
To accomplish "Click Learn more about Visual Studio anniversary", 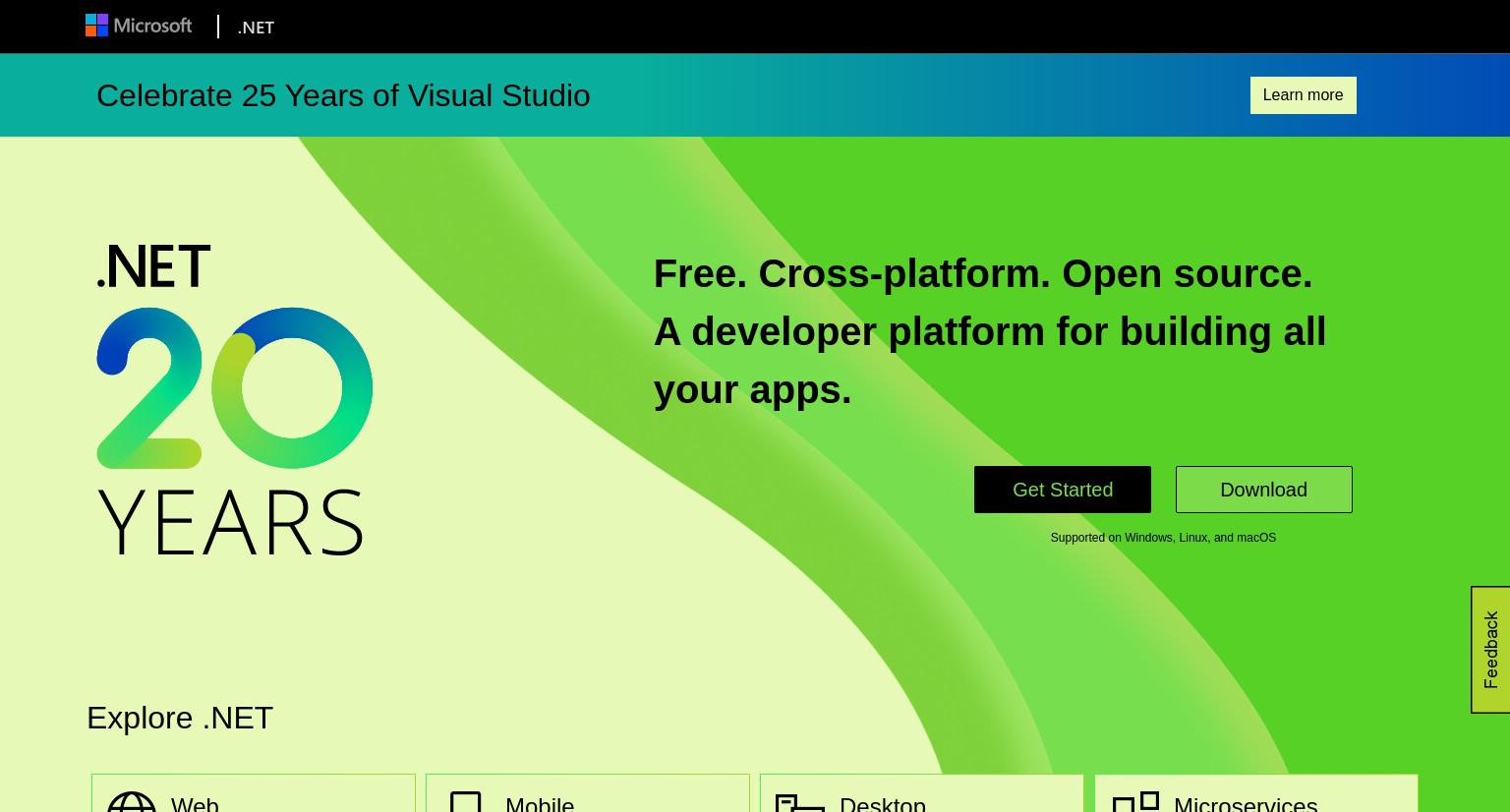I will pyautogui.click(x=1303, y=95).
